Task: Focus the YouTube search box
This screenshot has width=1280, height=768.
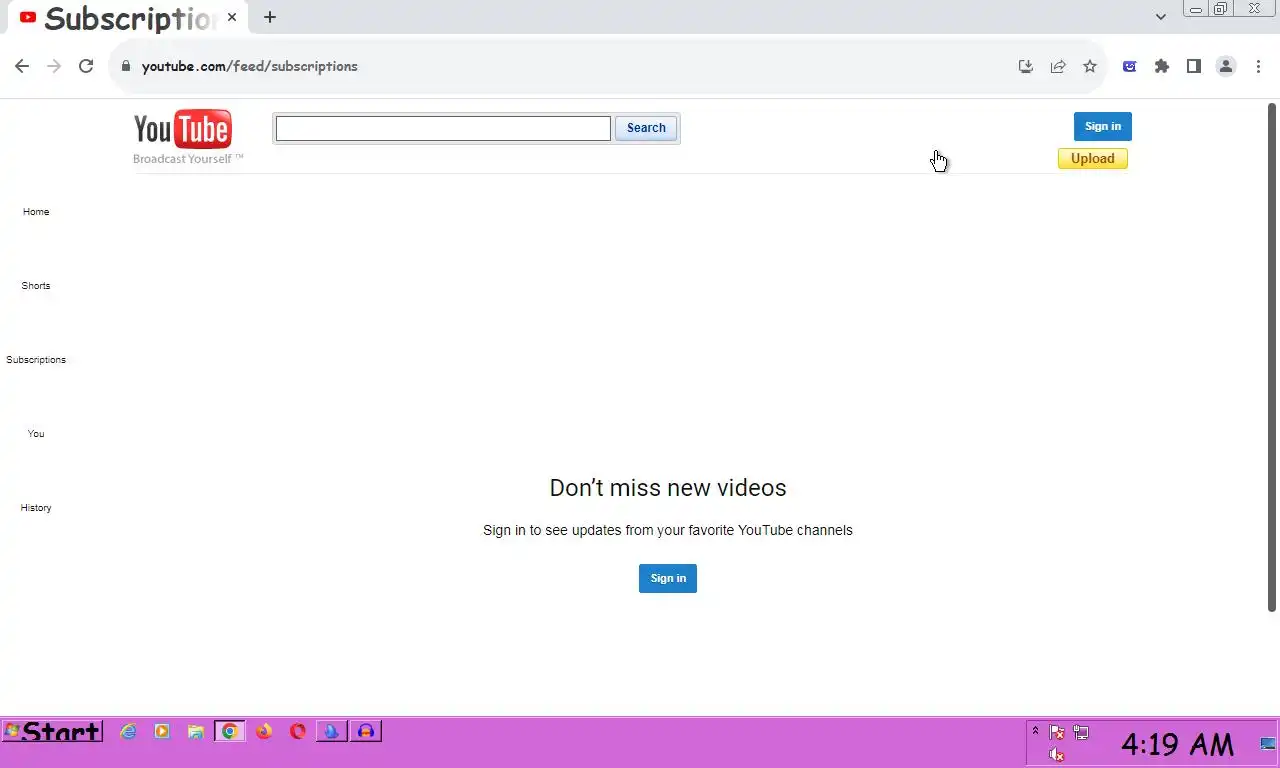Action: [x=443, y=128]
